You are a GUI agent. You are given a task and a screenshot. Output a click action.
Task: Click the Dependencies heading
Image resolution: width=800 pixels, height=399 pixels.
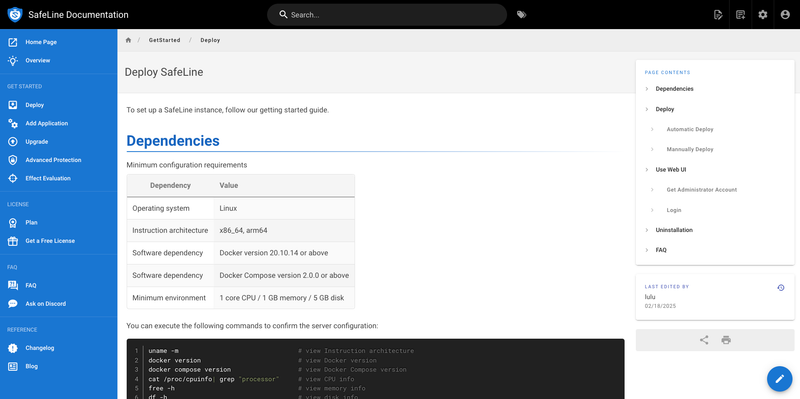173,141
